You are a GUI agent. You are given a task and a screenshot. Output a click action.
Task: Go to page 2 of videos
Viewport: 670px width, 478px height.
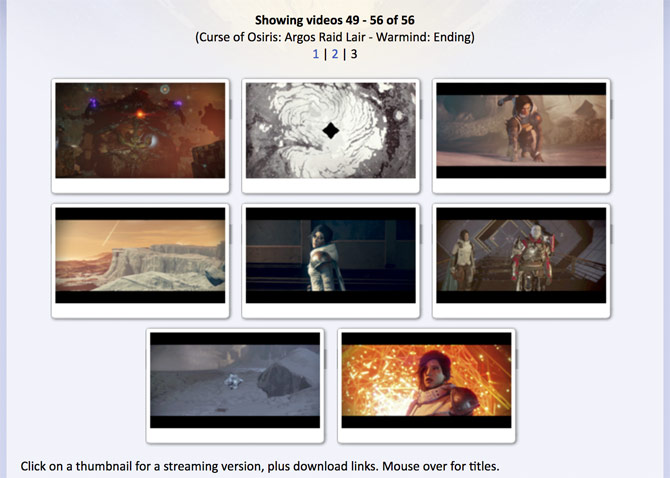point(335,54)
